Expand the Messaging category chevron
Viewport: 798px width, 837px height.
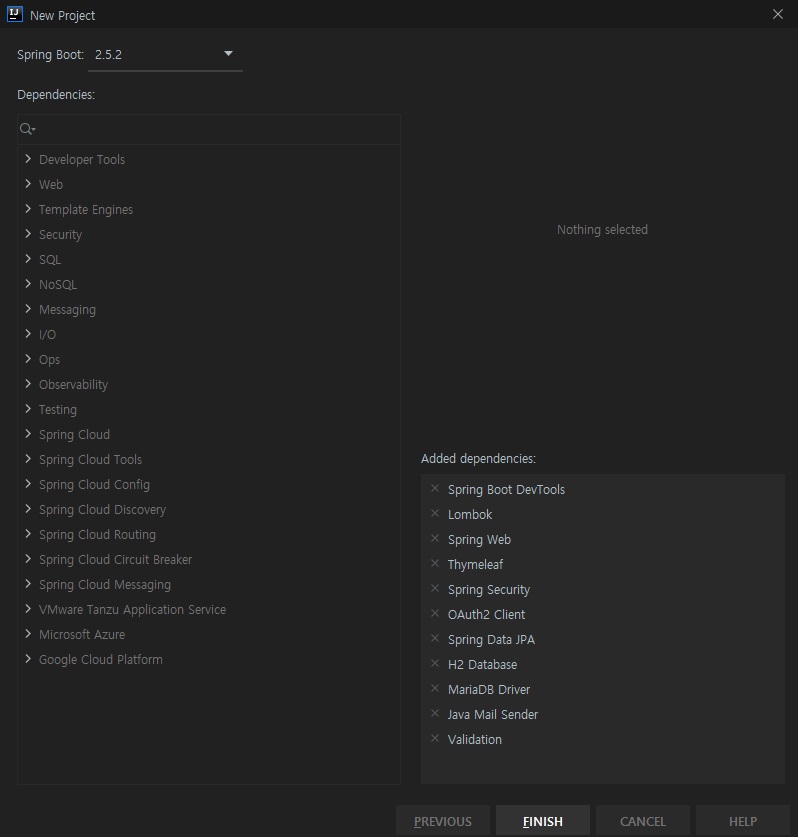(28, 309)
